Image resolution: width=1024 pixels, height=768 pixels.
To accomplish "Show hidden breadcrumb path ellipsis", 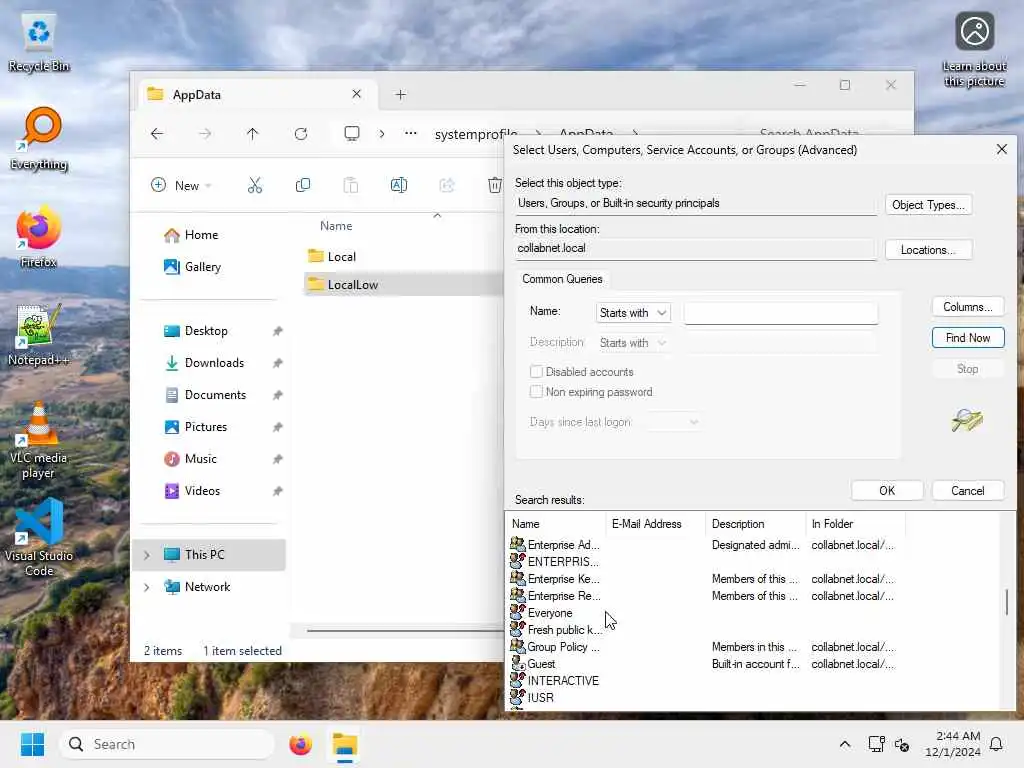I will tap(411, 134).
